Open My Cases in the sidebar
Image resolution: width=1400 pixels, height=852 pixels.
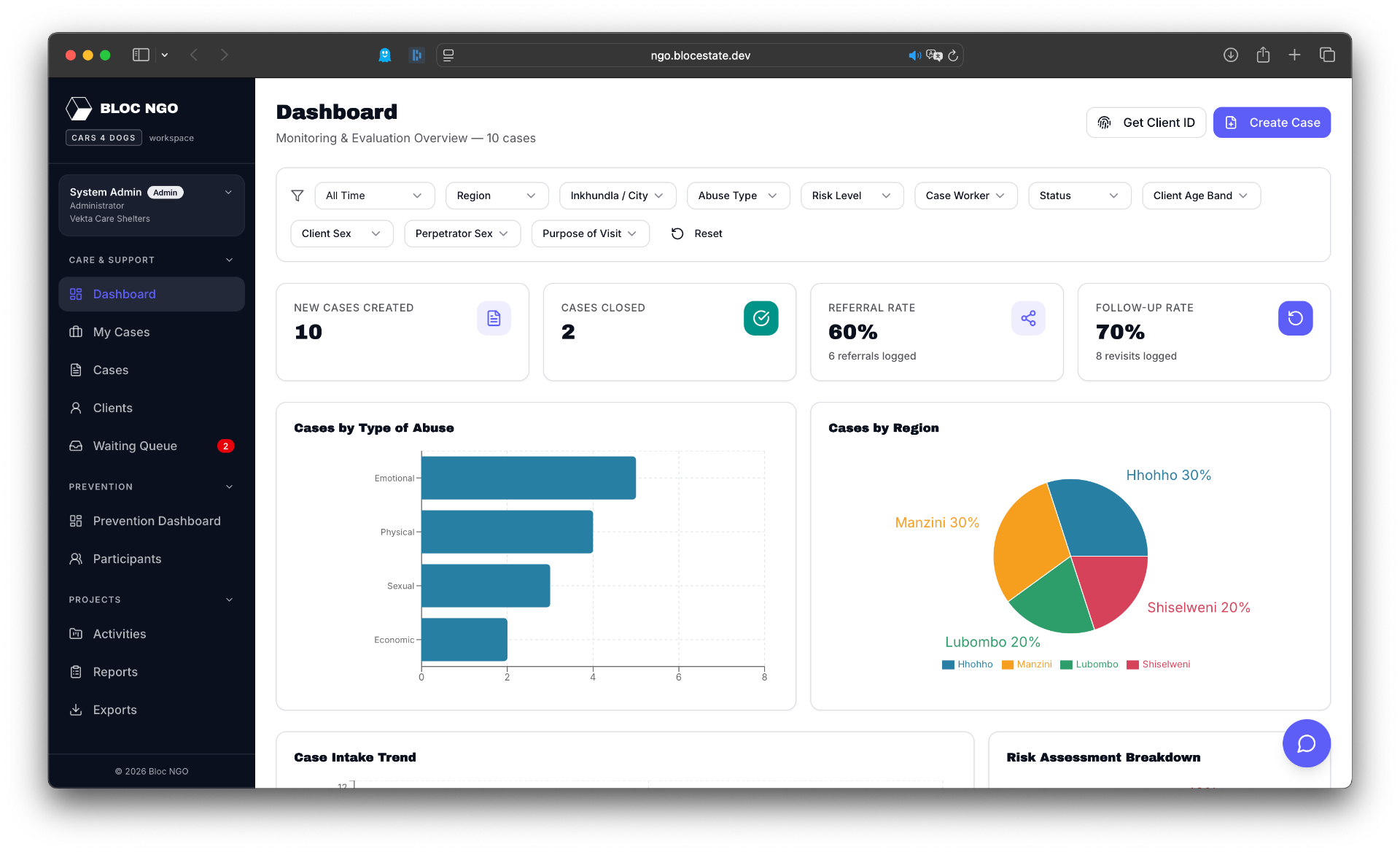coord(151,332)
